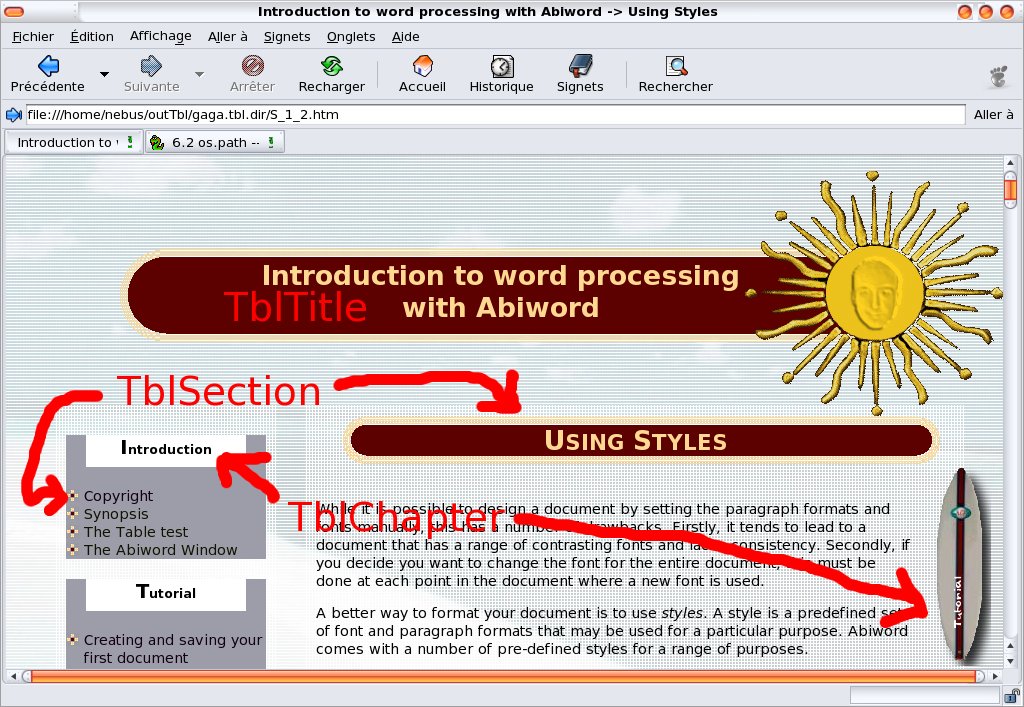Click bullet beside 'Creating and saving your'

[72, 640]
